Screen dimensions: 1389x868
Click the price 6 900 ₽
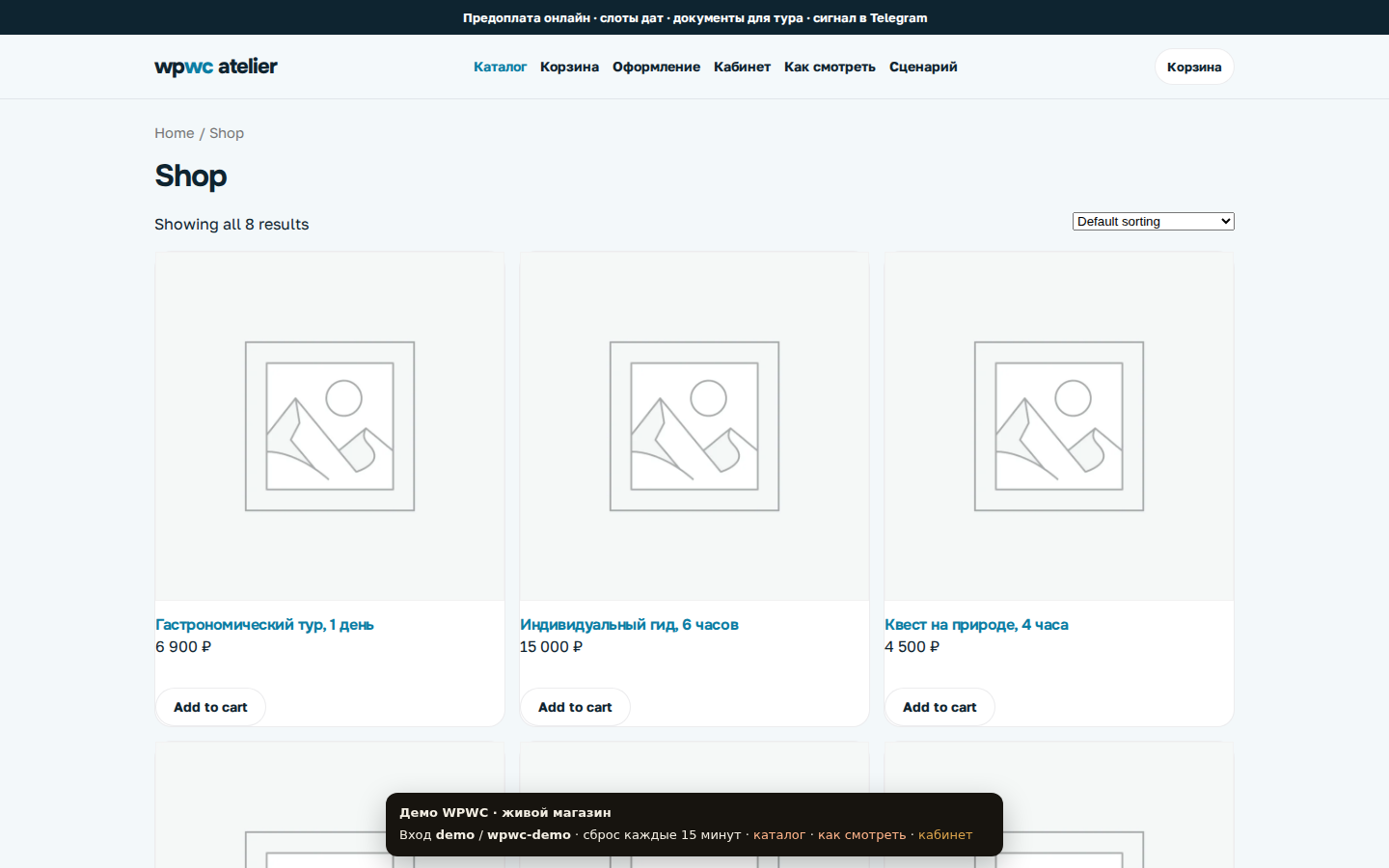[183, 647]
